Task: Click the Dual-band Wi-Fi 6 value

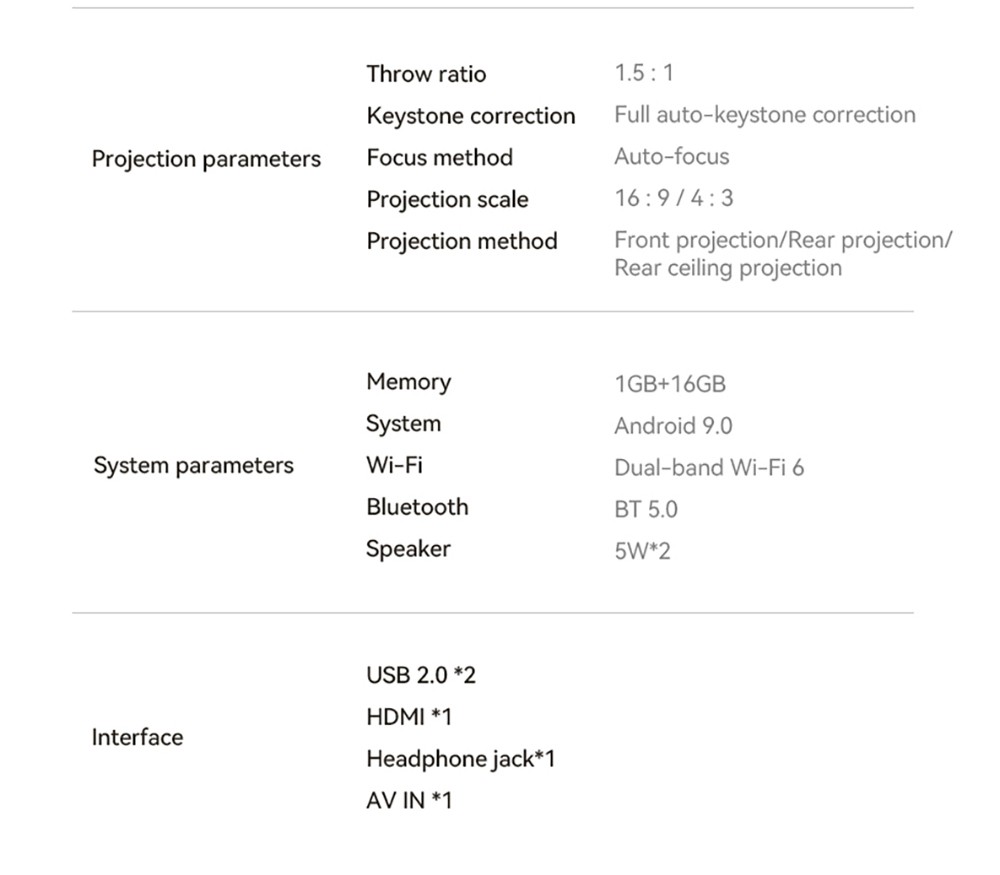Action: pyautogui.click(x=708, y=467)
